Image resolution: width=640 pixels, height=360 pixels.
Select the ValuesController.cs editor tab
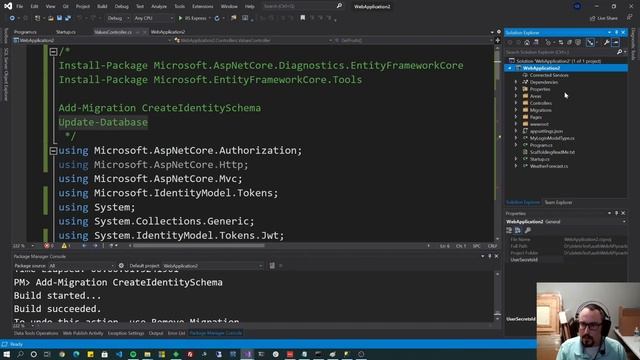click(x=113, y=32)
